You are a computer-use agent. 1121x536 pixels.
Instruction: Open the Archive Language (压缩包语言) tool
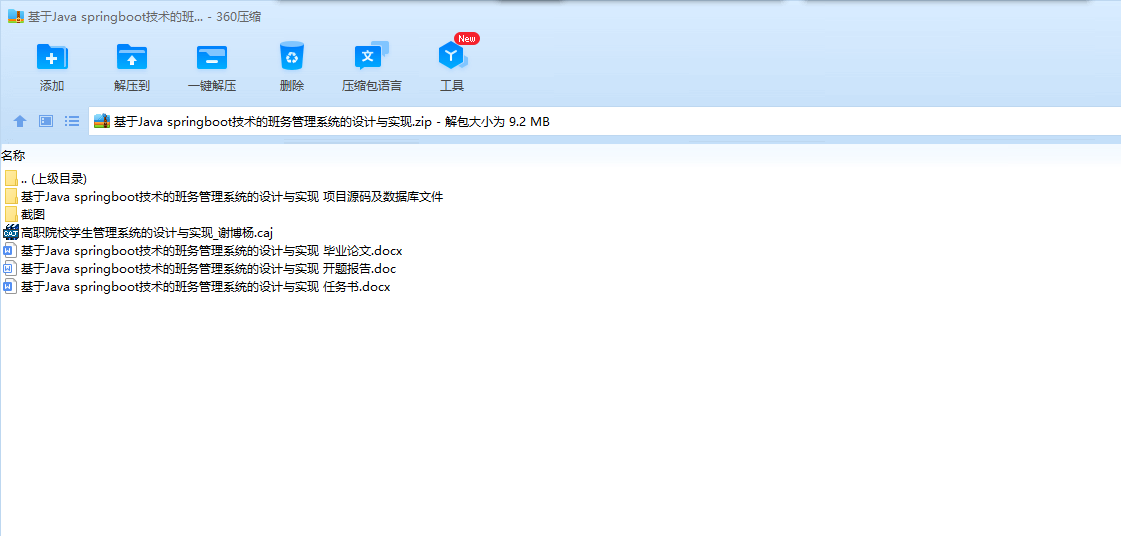372,56
